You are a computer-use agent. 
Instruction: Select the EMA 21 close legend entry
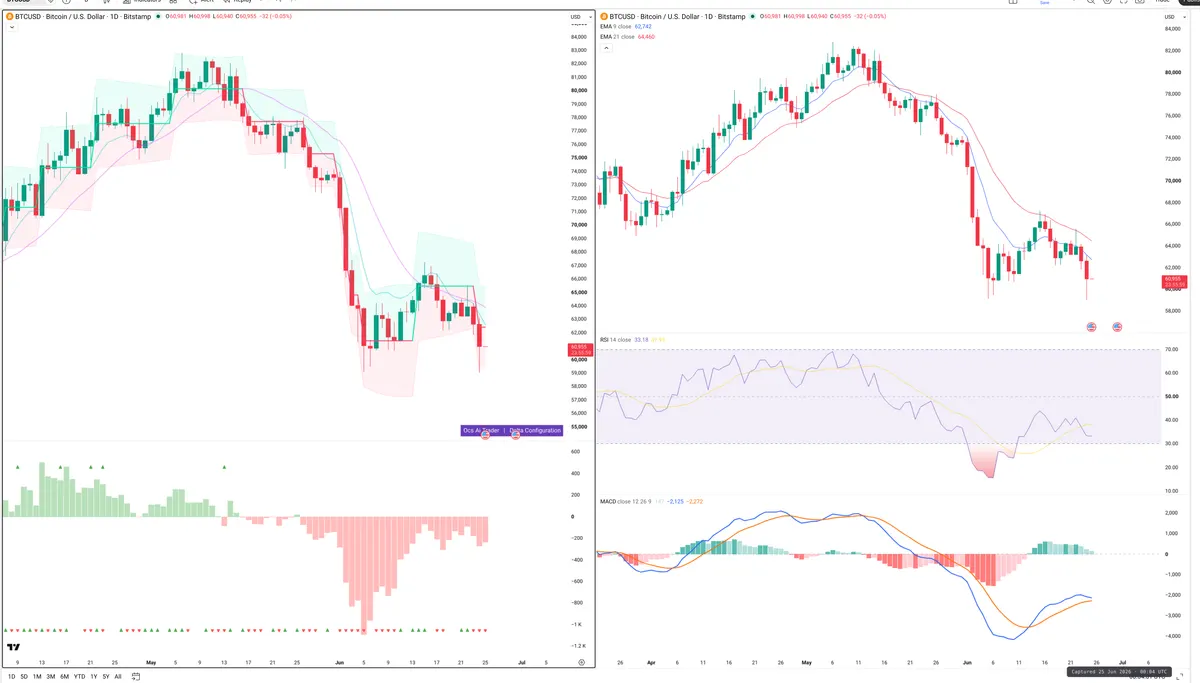tap(627, 36)
